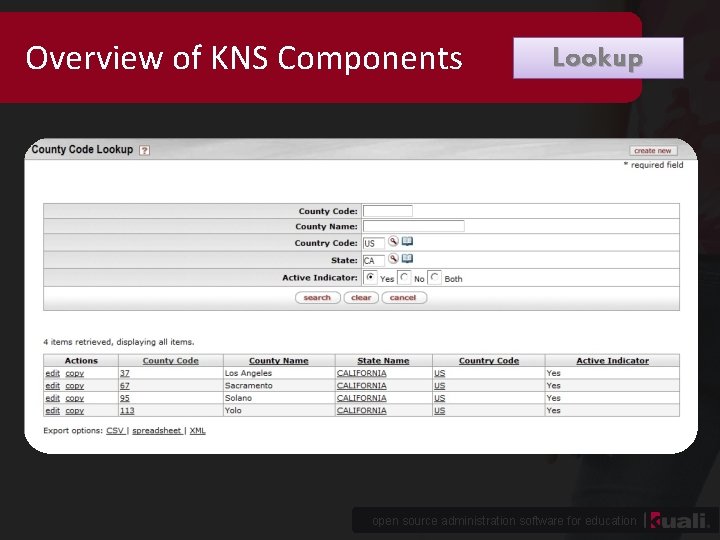Copy the Los Angeles county row

[x=74, y=373]
